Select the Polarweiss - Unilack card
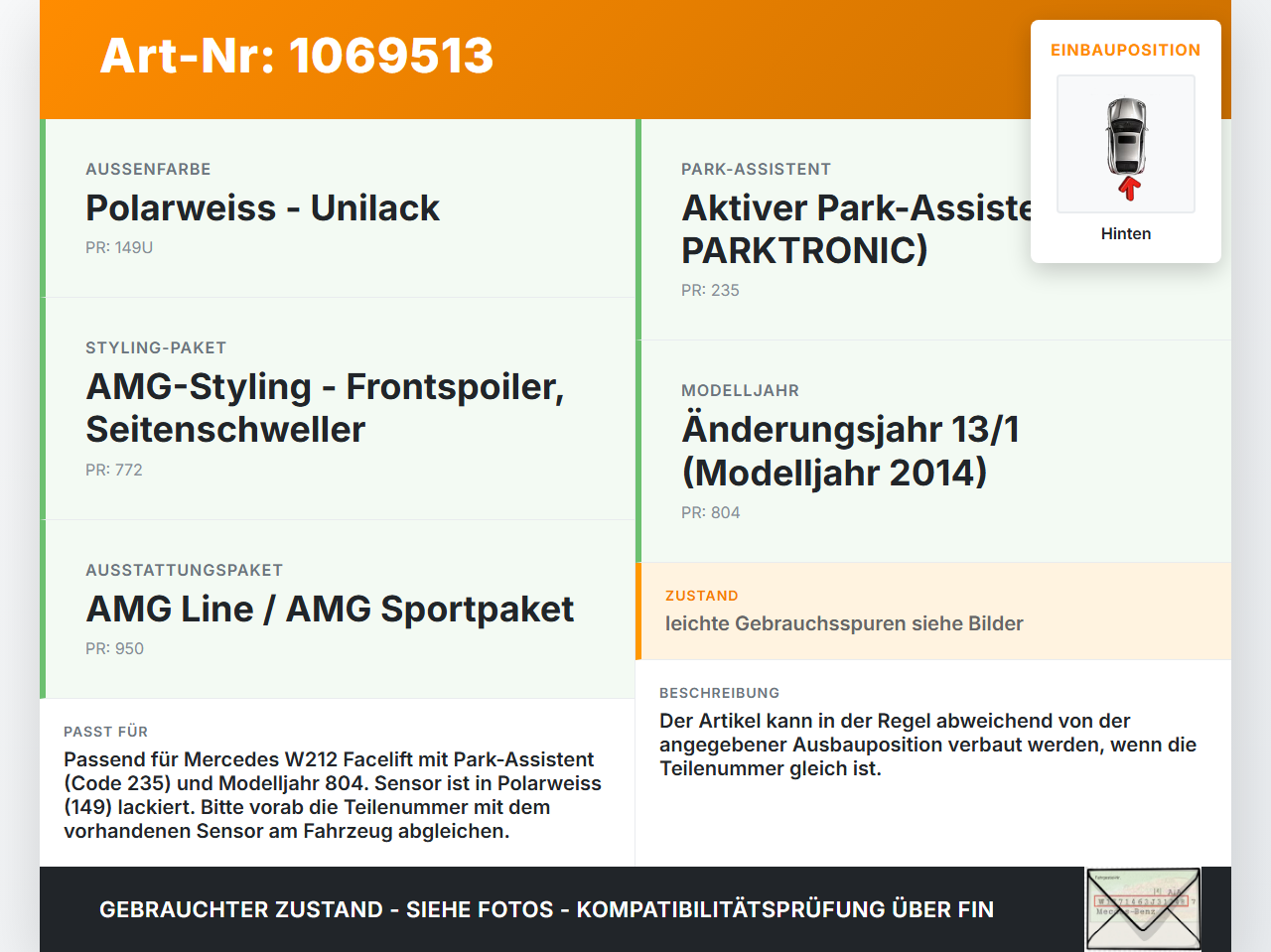Image resolution: width=1271 pixels, height=952 pixels. [338, 208]
